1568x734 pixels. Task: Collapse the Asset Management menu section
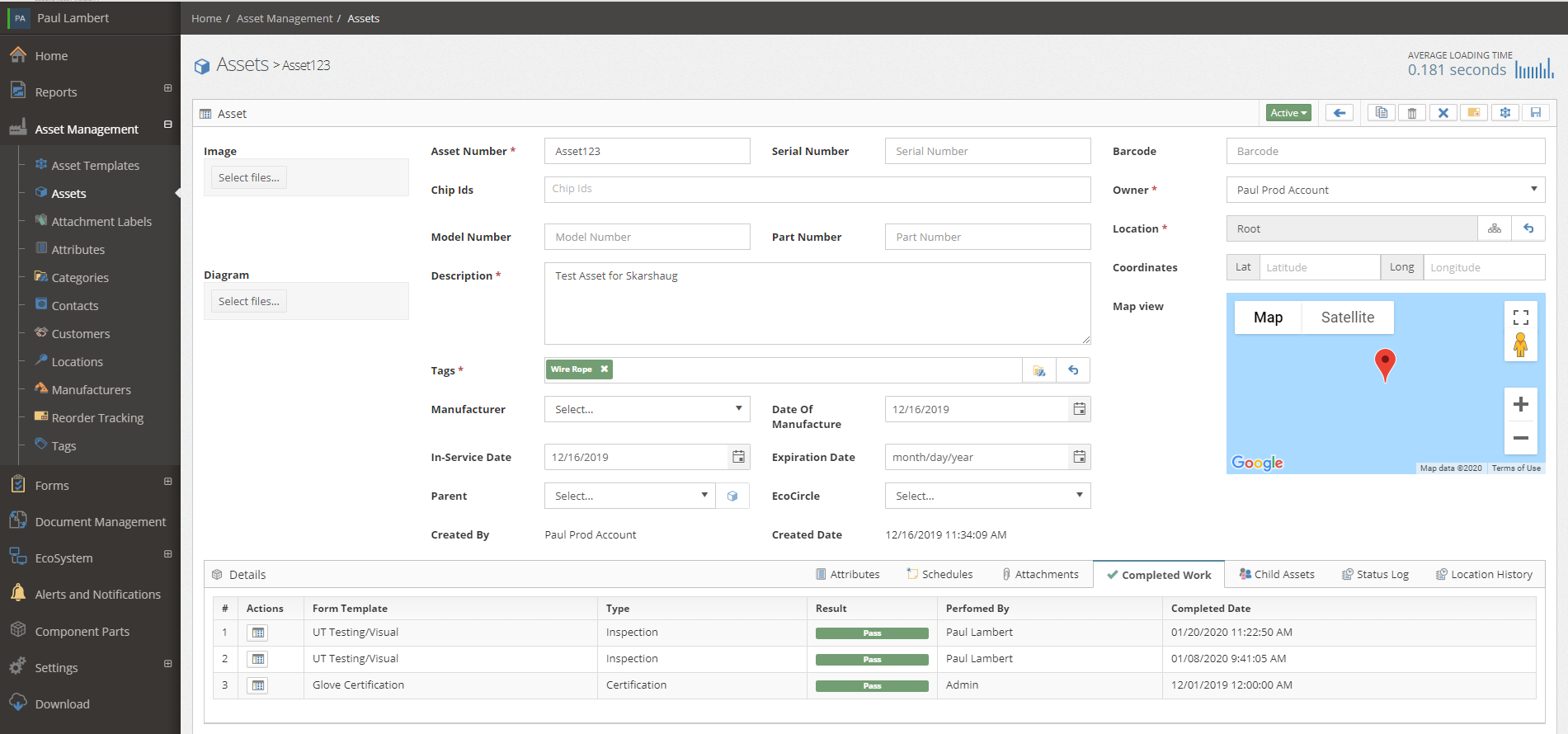pos(167,125)
